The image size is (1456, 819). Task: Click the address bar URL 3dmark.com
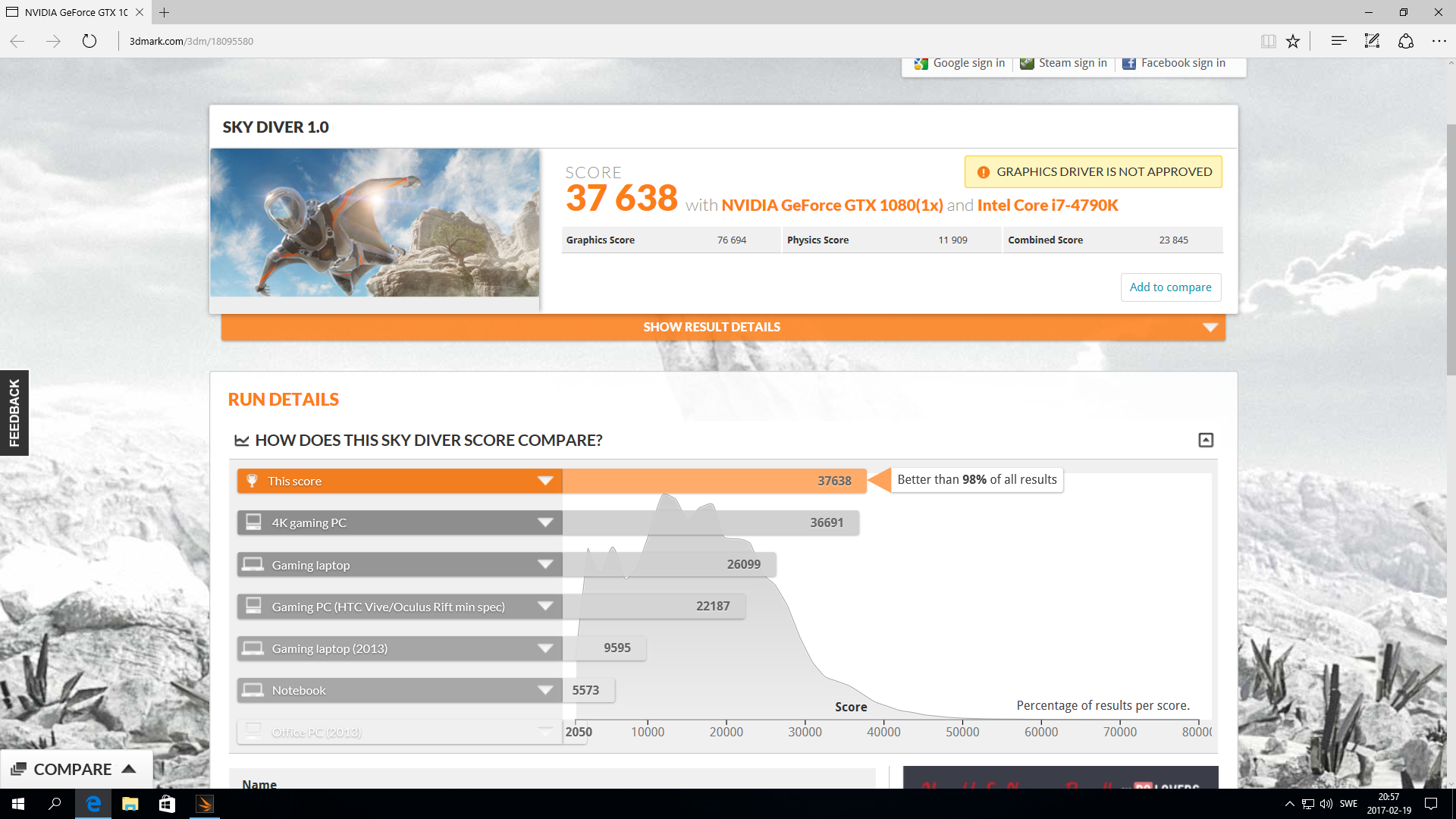click(191, 41)
